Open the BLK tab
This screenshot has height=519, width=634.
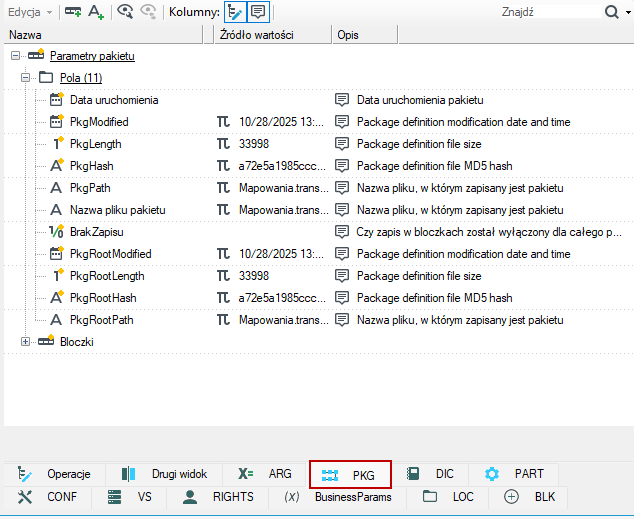point(528,497)
